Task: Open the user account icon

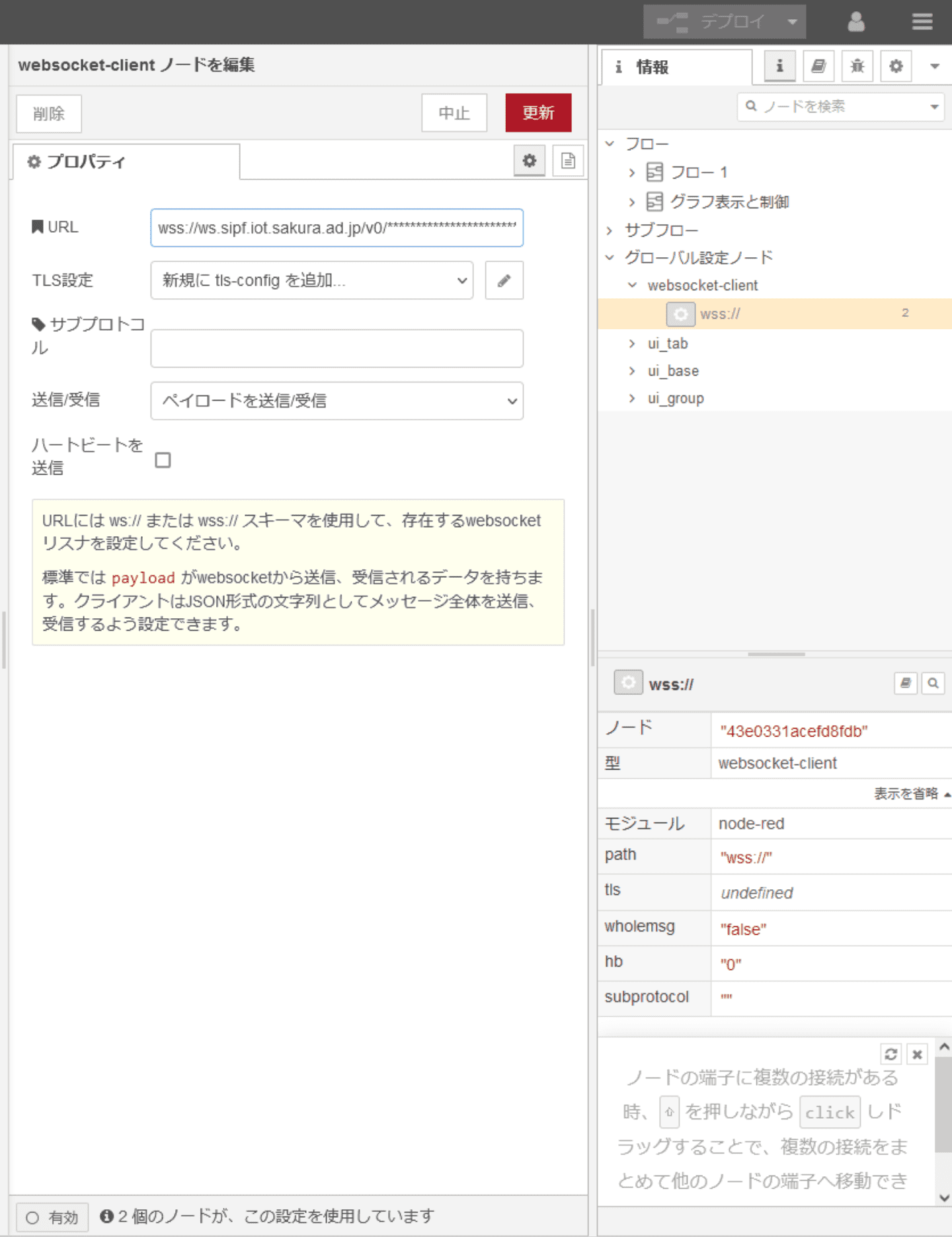Action: click(856, 22)
